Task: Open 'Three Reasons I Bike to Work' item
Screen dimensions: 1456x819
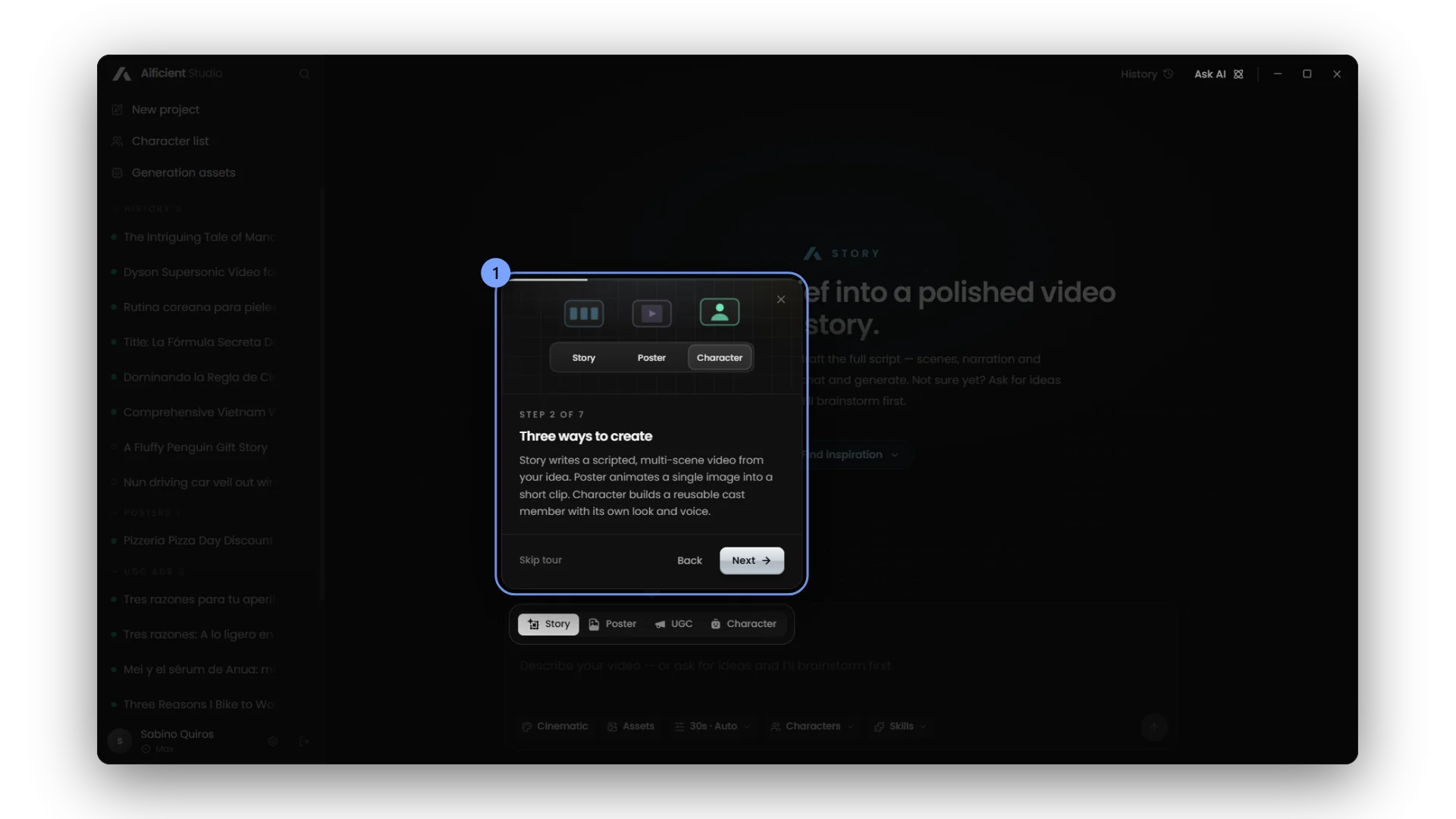Action: (193, 704)
